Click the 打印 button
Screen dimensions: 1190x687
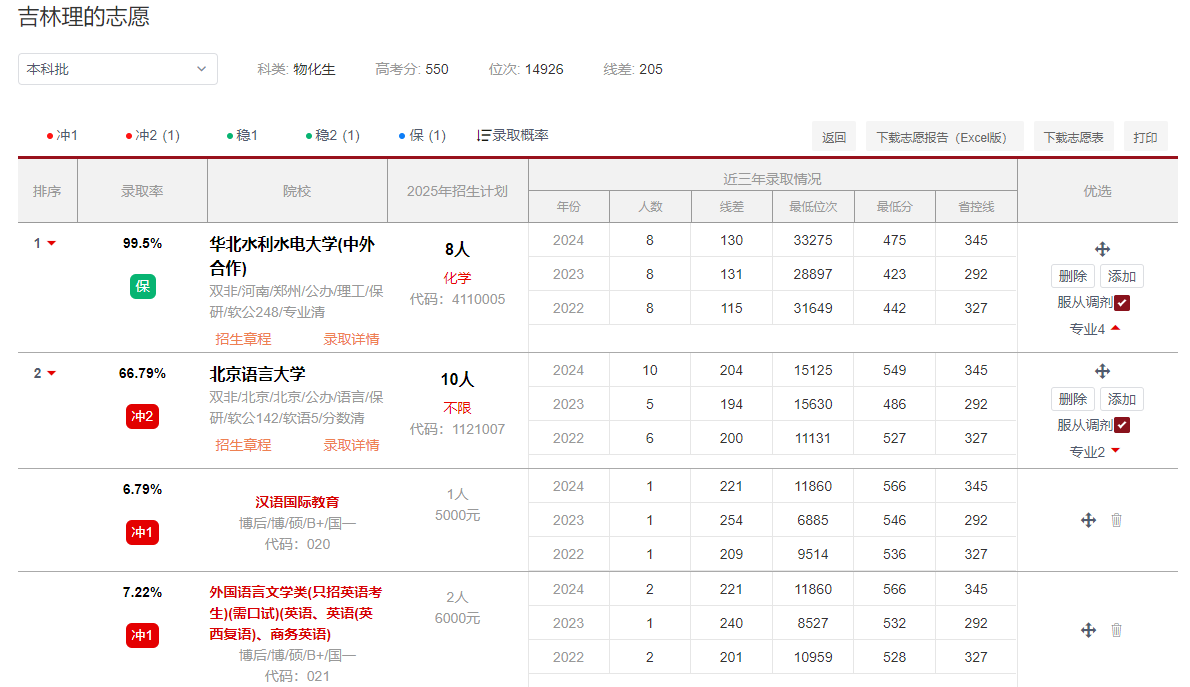[1145, 138]
